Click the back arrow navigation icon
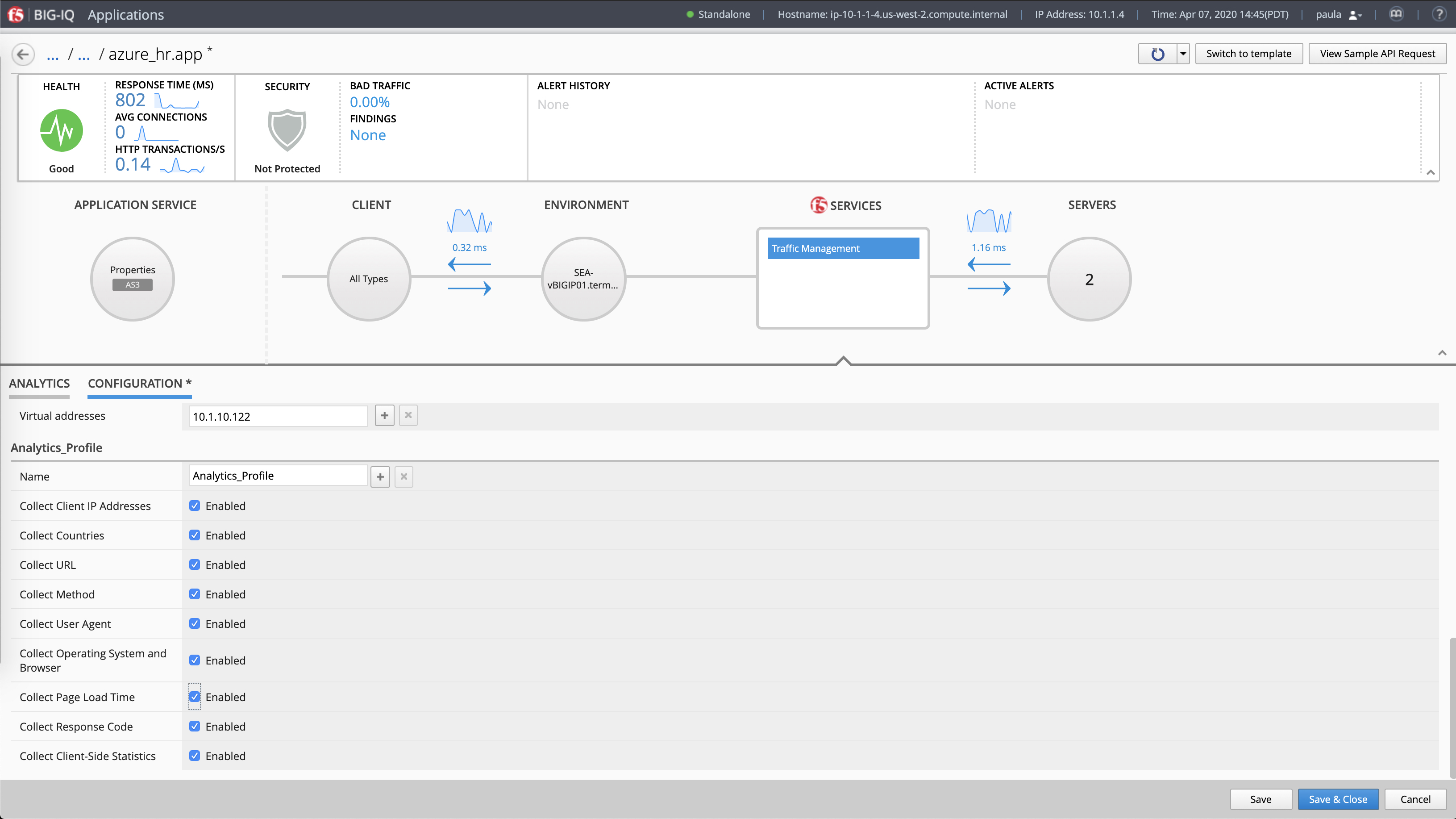Screen dimensions: 1456x819 [23, 54]
